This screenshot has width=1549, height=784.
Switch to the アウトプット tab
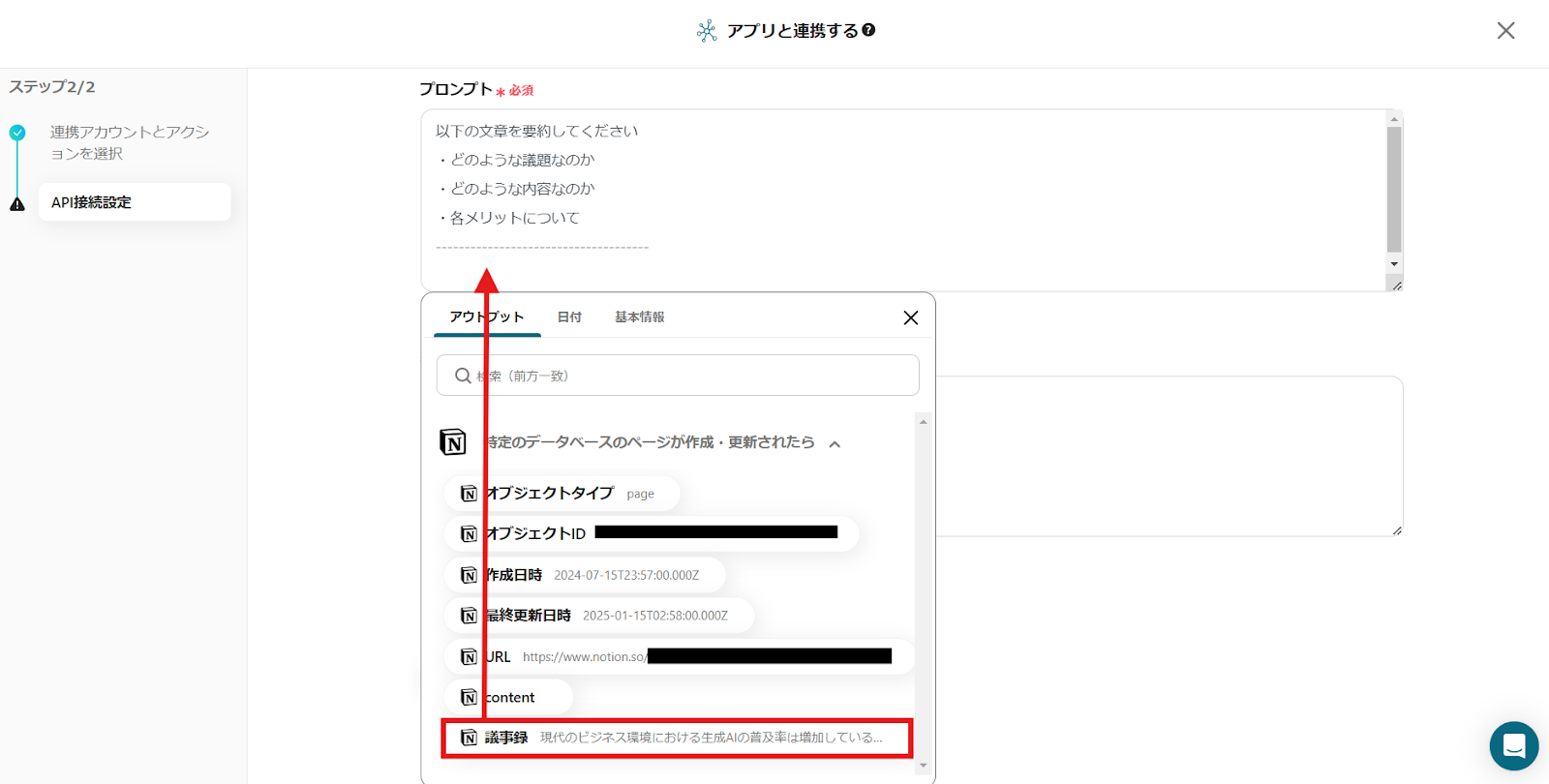[487, 317]
